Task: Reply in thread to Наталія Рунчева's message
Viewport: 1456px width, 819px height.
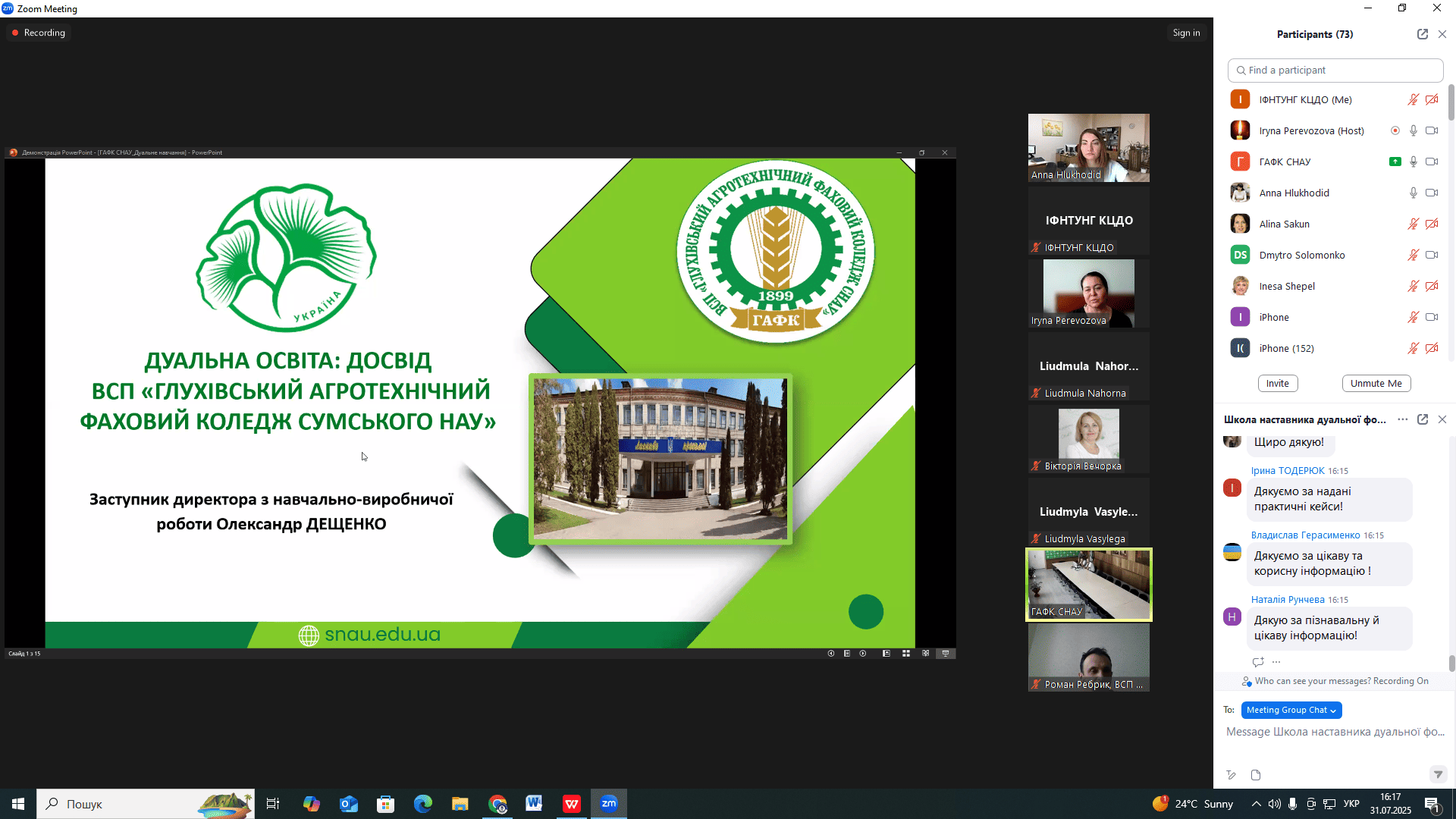Action: tap(1258, 661)
